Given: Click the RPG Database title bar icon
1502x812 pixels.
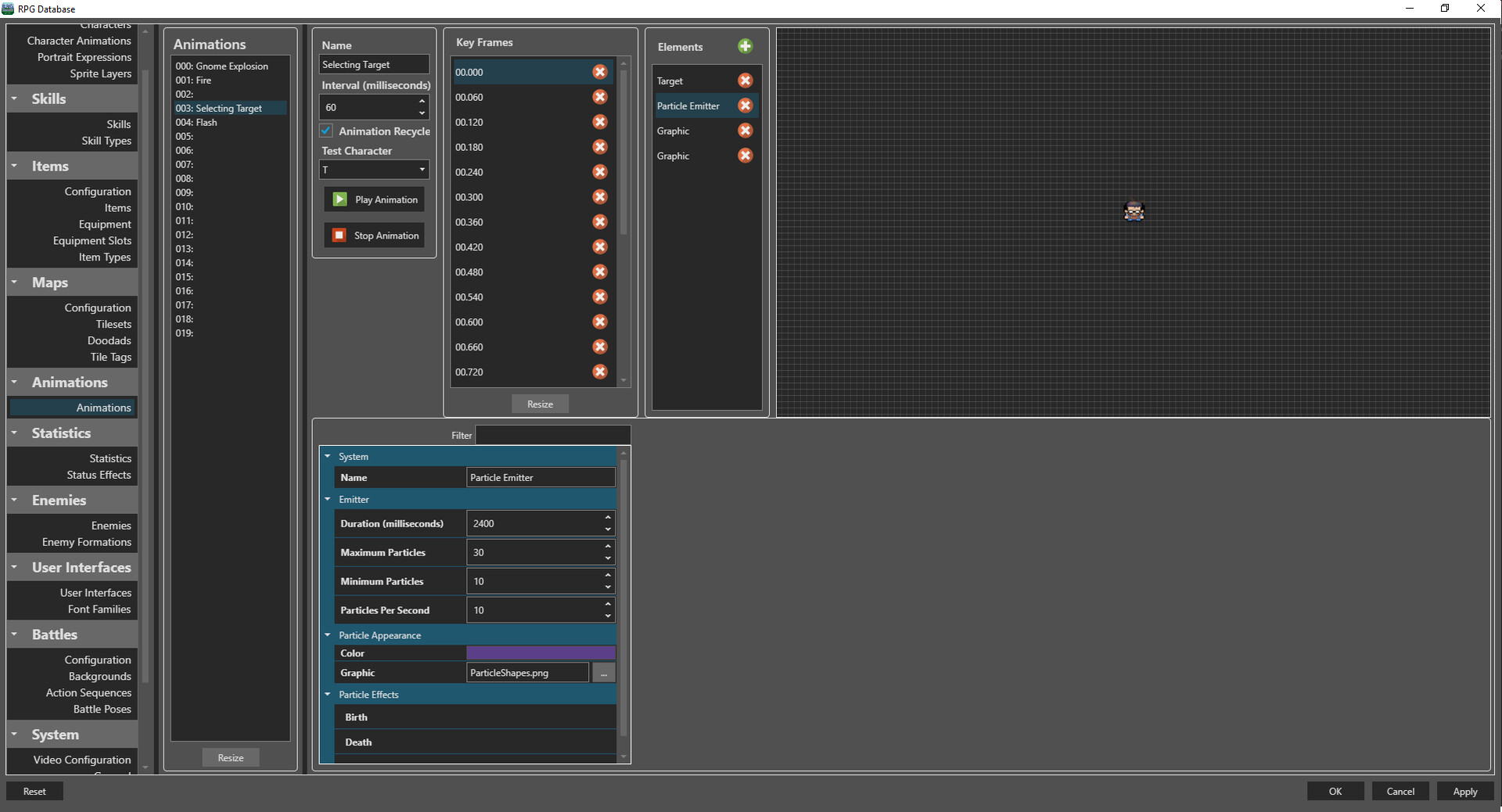Looking at the screenshot, I should (x=8, y=9).
